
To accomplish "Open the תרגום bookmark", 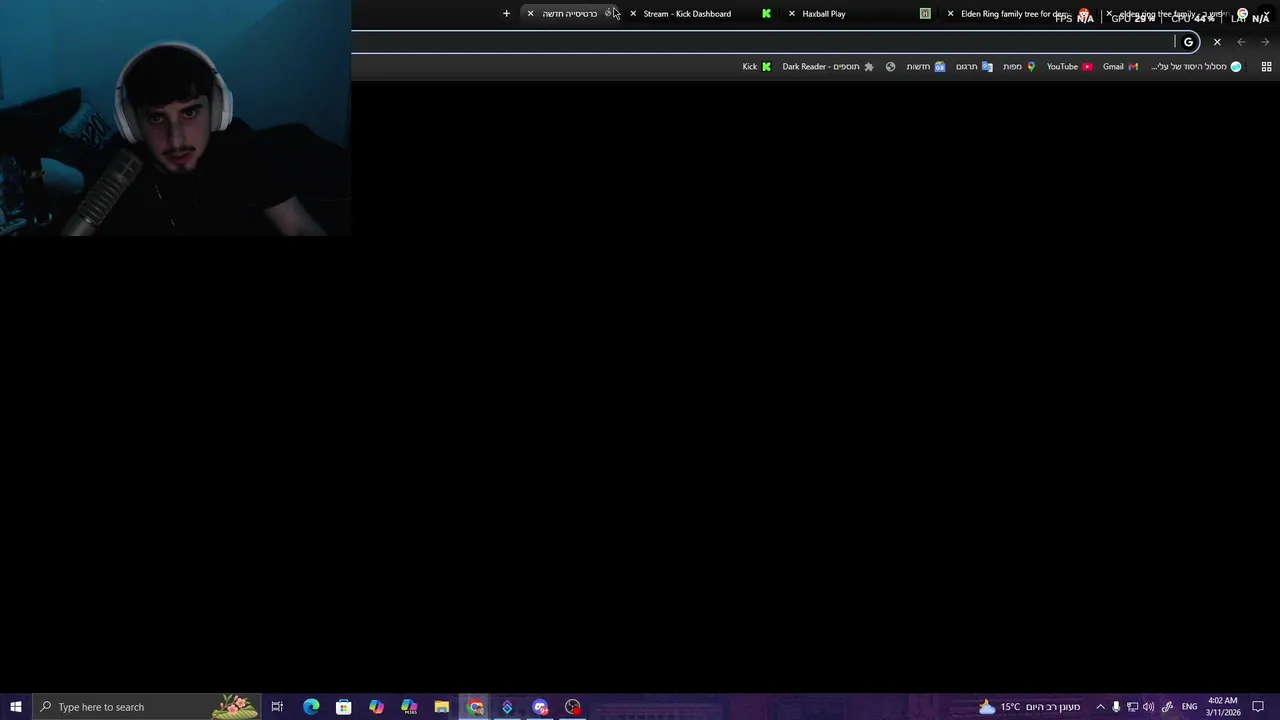I will pos(974,66).
